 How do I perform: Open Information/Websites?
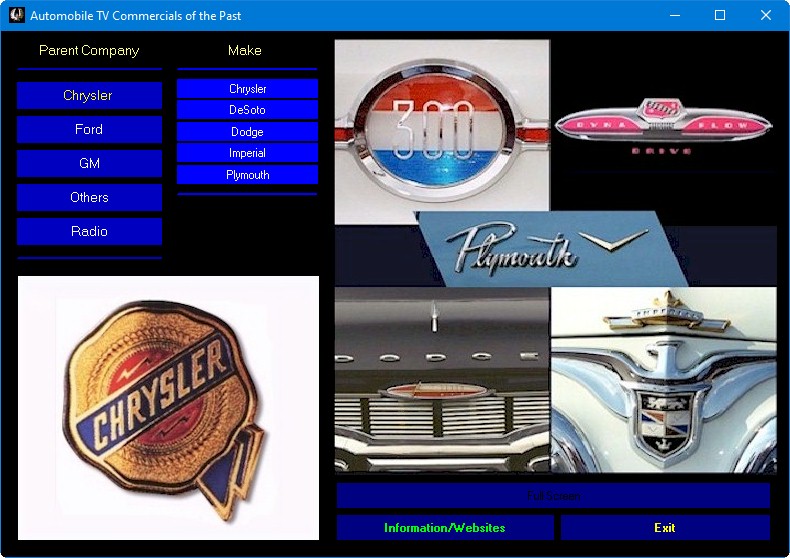click(445, 528)
